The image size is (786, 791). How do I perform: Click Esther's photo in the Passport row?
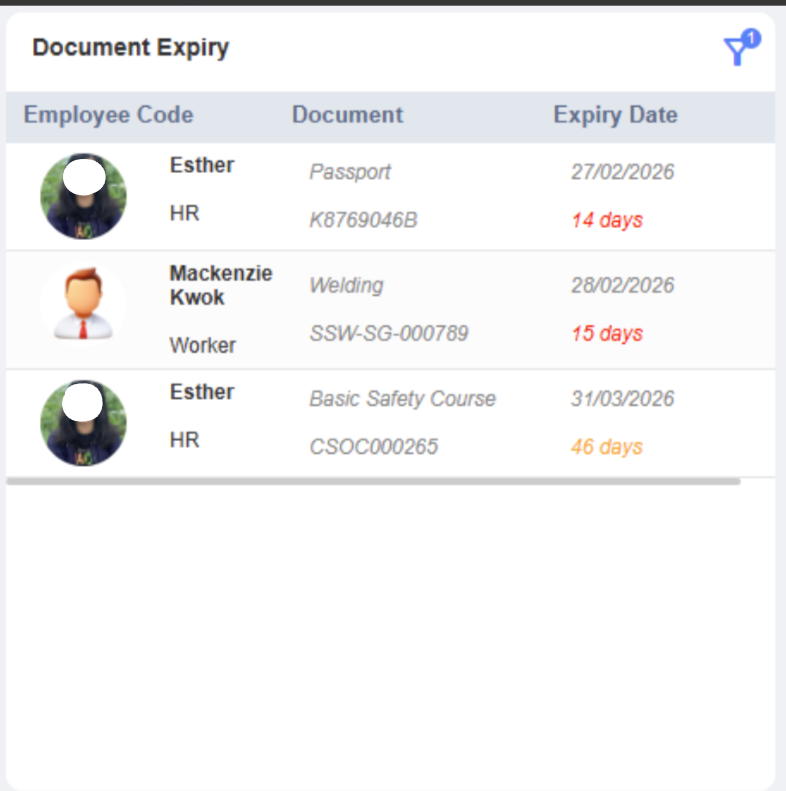click(83, 197)
